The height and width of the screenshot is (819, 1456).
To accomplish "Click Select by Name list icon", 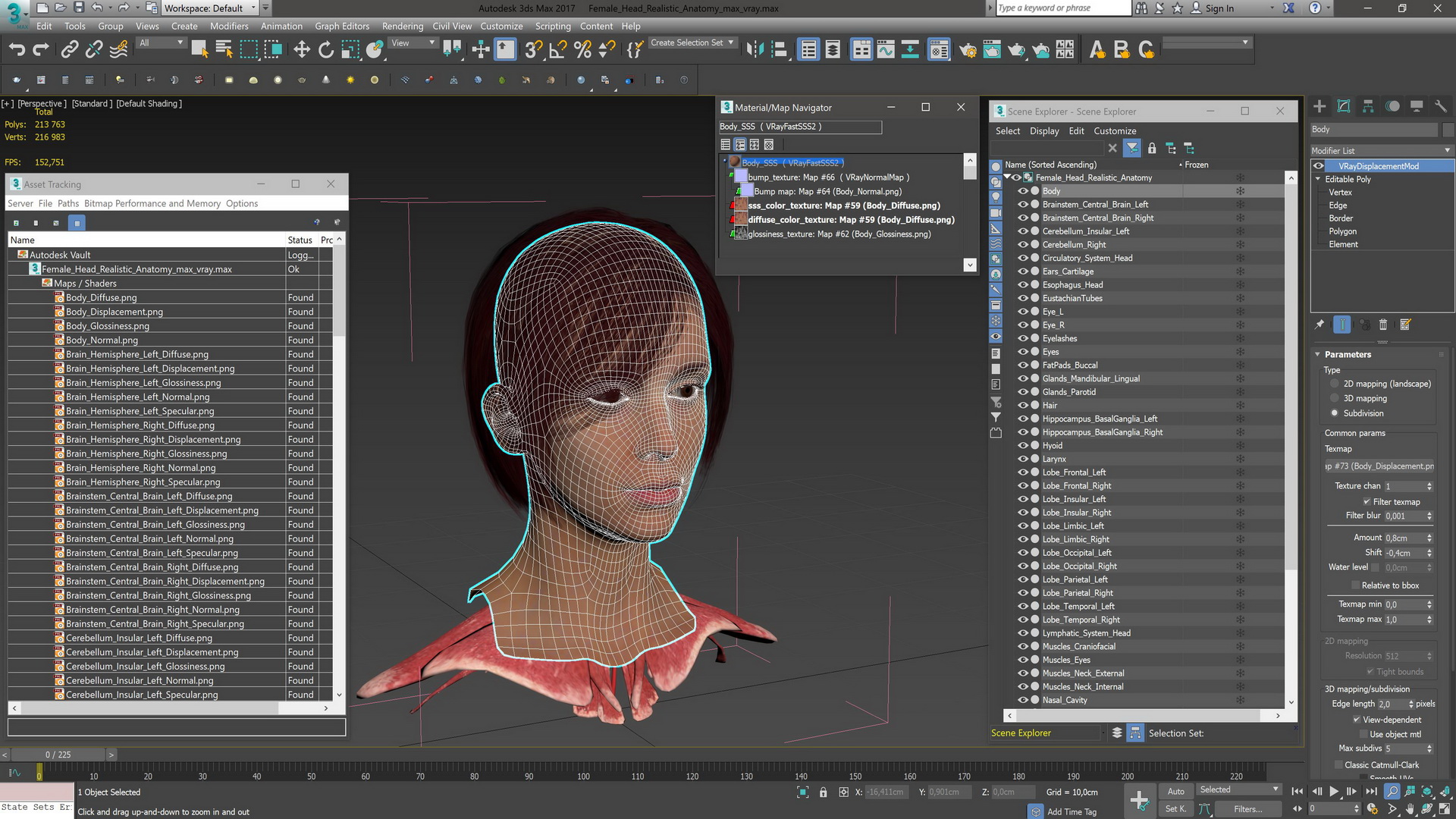I will [x=224, y=50].
